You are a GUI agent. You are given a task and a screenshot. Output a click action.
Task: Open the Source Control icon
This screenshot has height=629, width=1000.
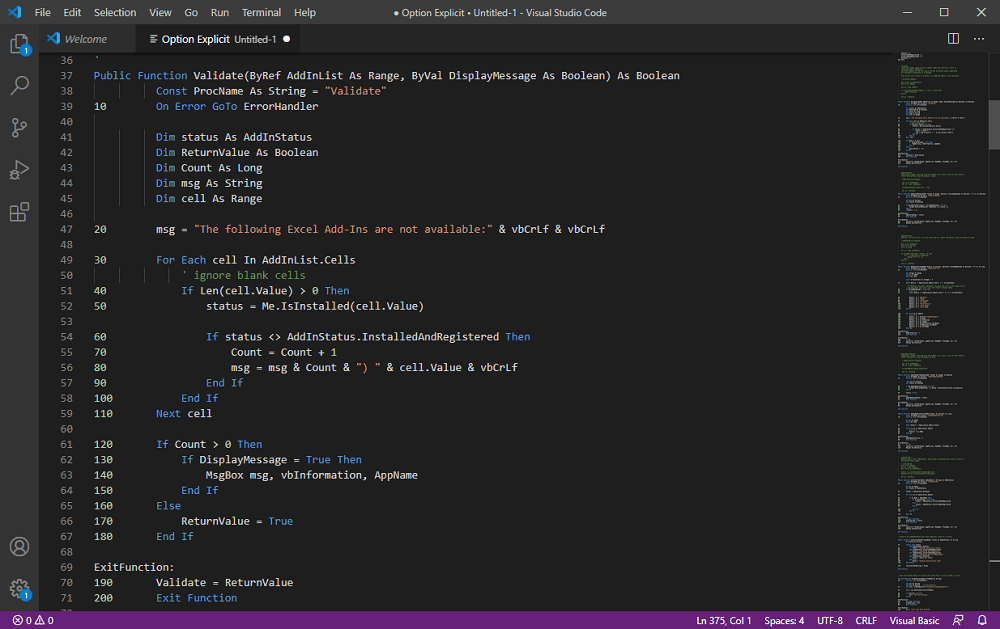tap(19, 128)
